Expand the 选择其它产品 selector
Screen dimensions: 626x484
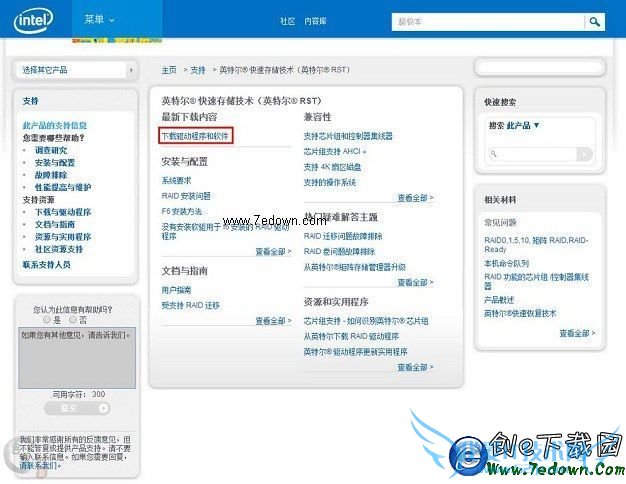[76, 70]
